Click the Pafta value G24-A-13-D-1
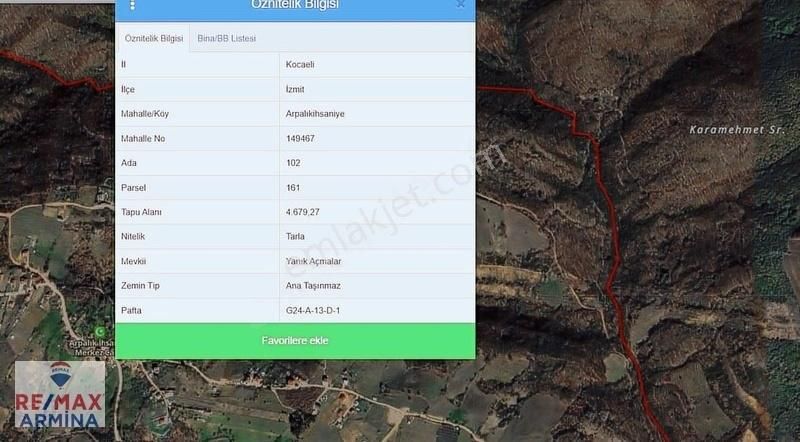Image resolution: width=800 pixels, height=442 pixels. 313,310
